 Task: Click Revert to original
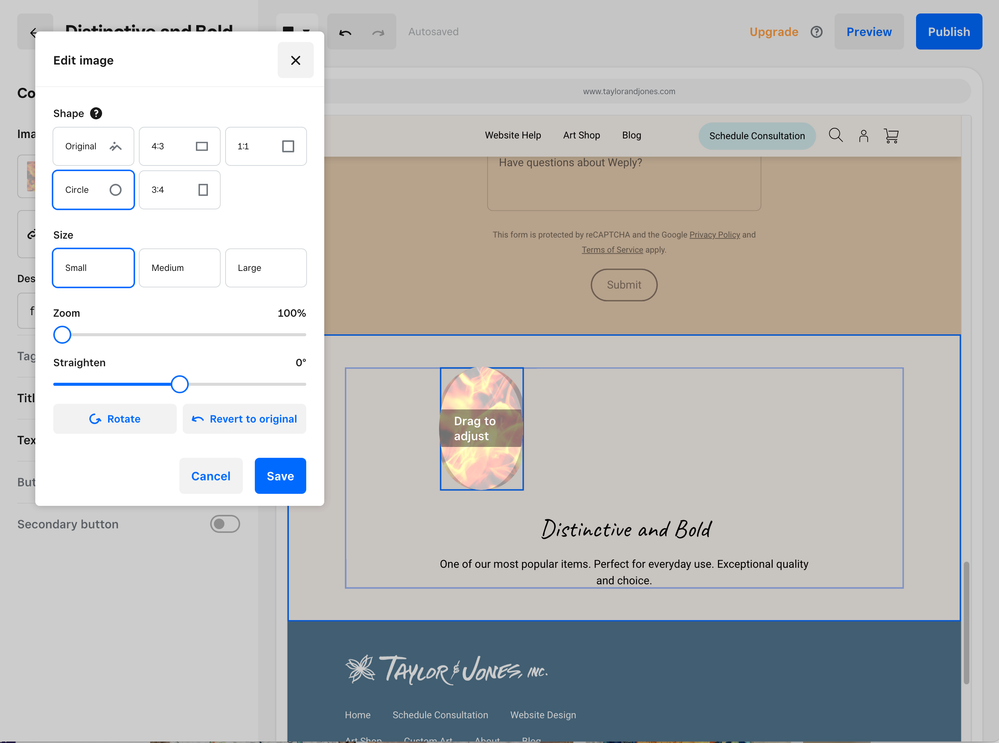point(244,419)
